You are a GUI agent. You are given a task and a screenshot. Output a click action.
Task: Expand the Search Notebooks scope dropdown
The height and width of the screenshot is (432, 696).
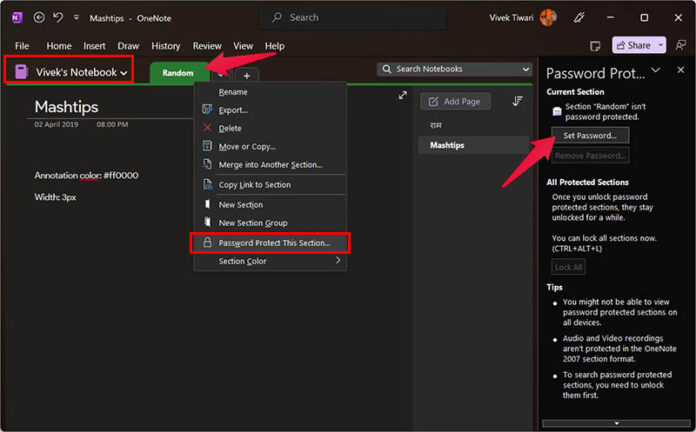pos(526,69)
